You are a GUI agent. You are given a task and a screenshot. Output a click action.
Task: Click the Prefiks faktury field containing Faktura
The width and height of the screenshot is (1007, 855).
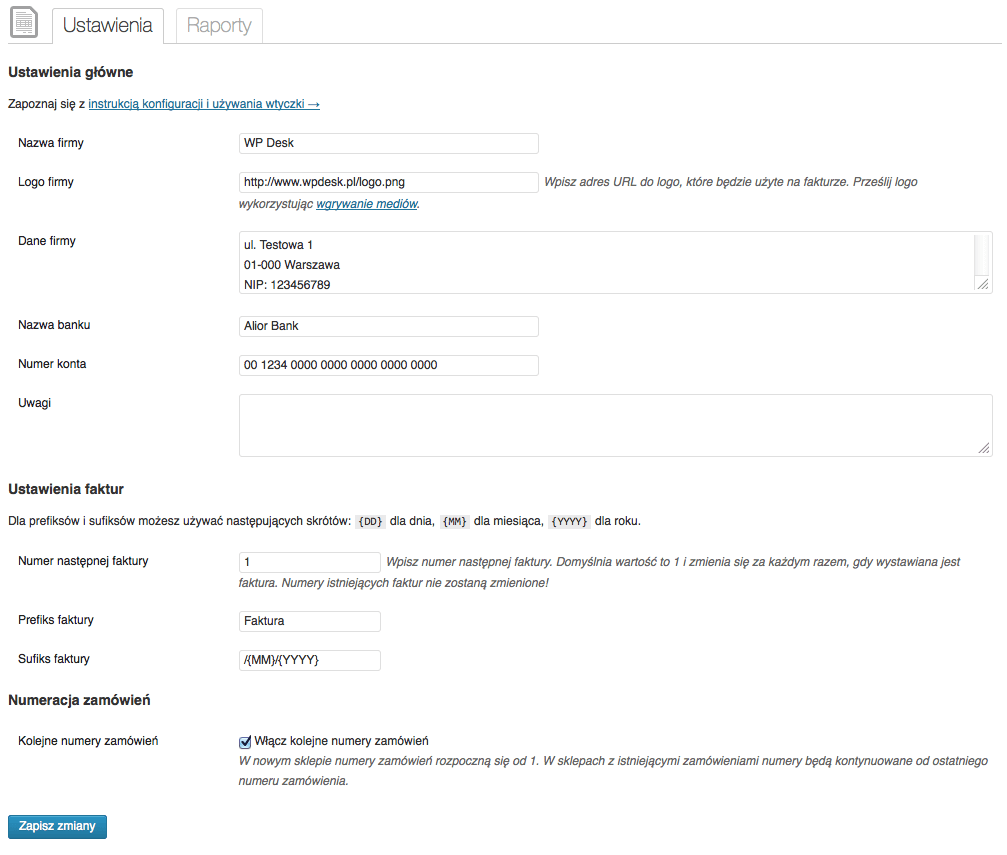pos(310,621)
